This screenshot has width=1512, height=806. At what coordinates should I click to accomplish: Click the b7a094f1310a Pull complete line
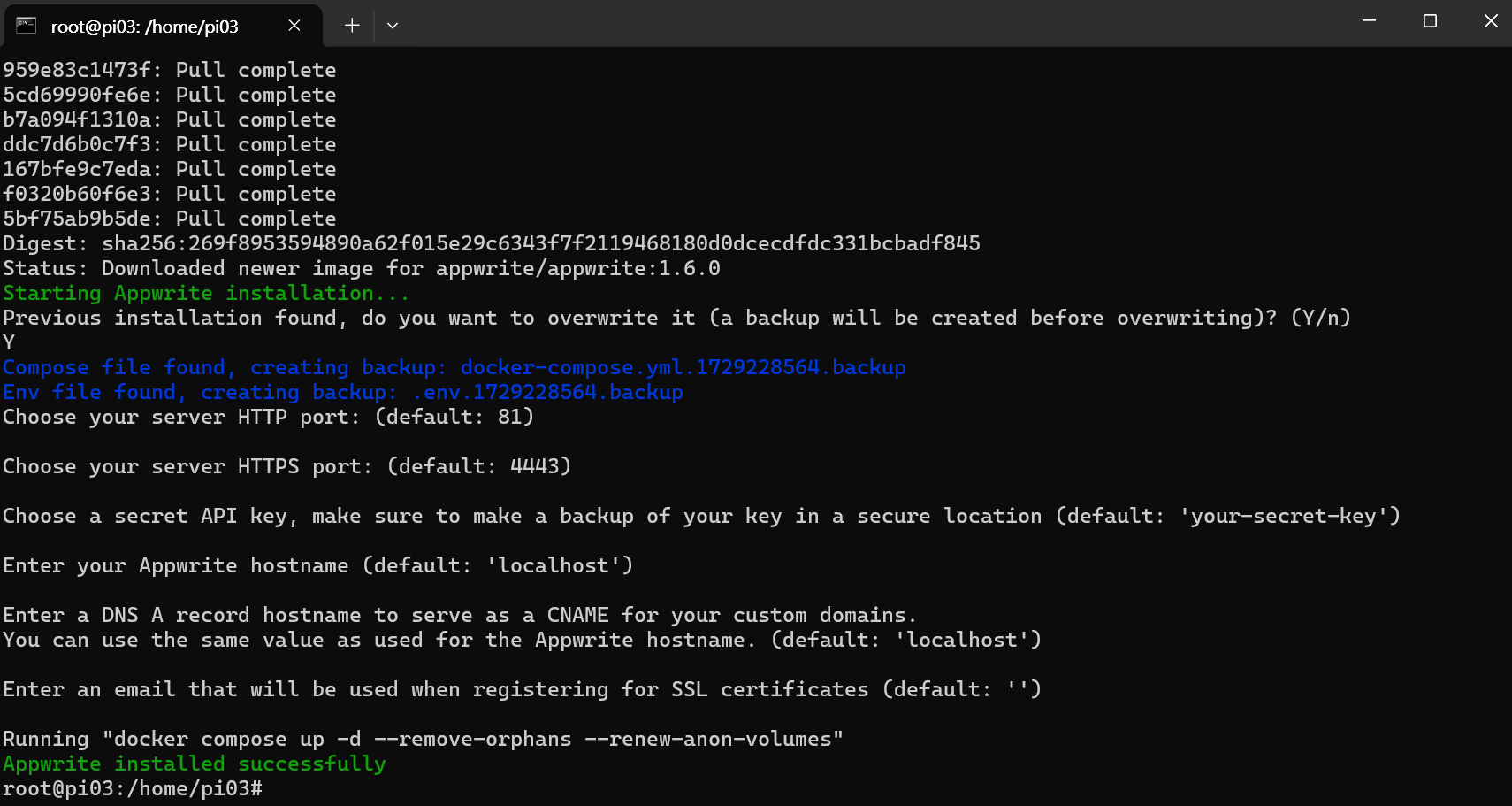coord(170,119)
